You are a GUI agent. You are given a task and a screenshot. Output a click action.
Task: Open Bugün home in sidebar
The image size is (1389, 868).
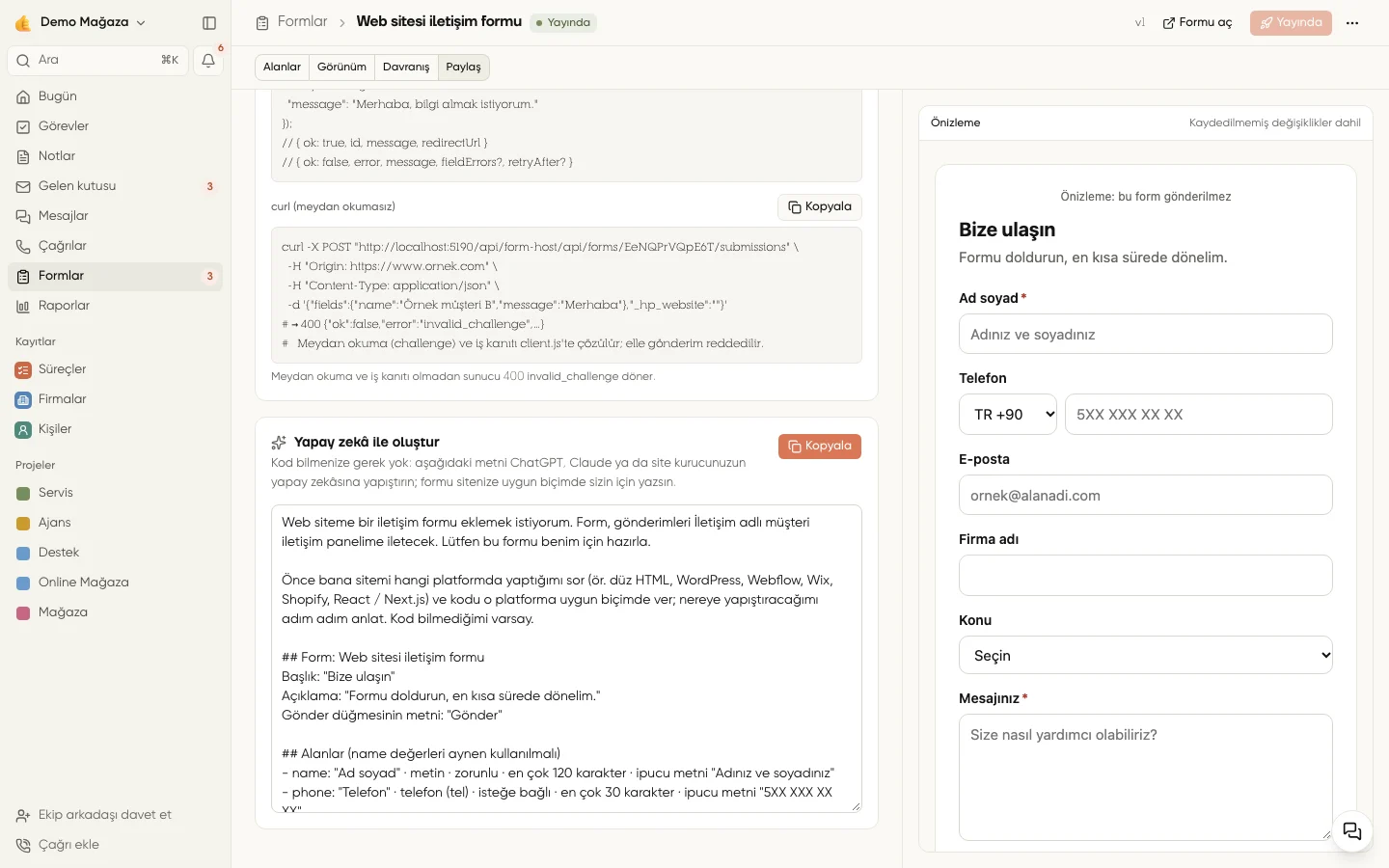(115, 96)
